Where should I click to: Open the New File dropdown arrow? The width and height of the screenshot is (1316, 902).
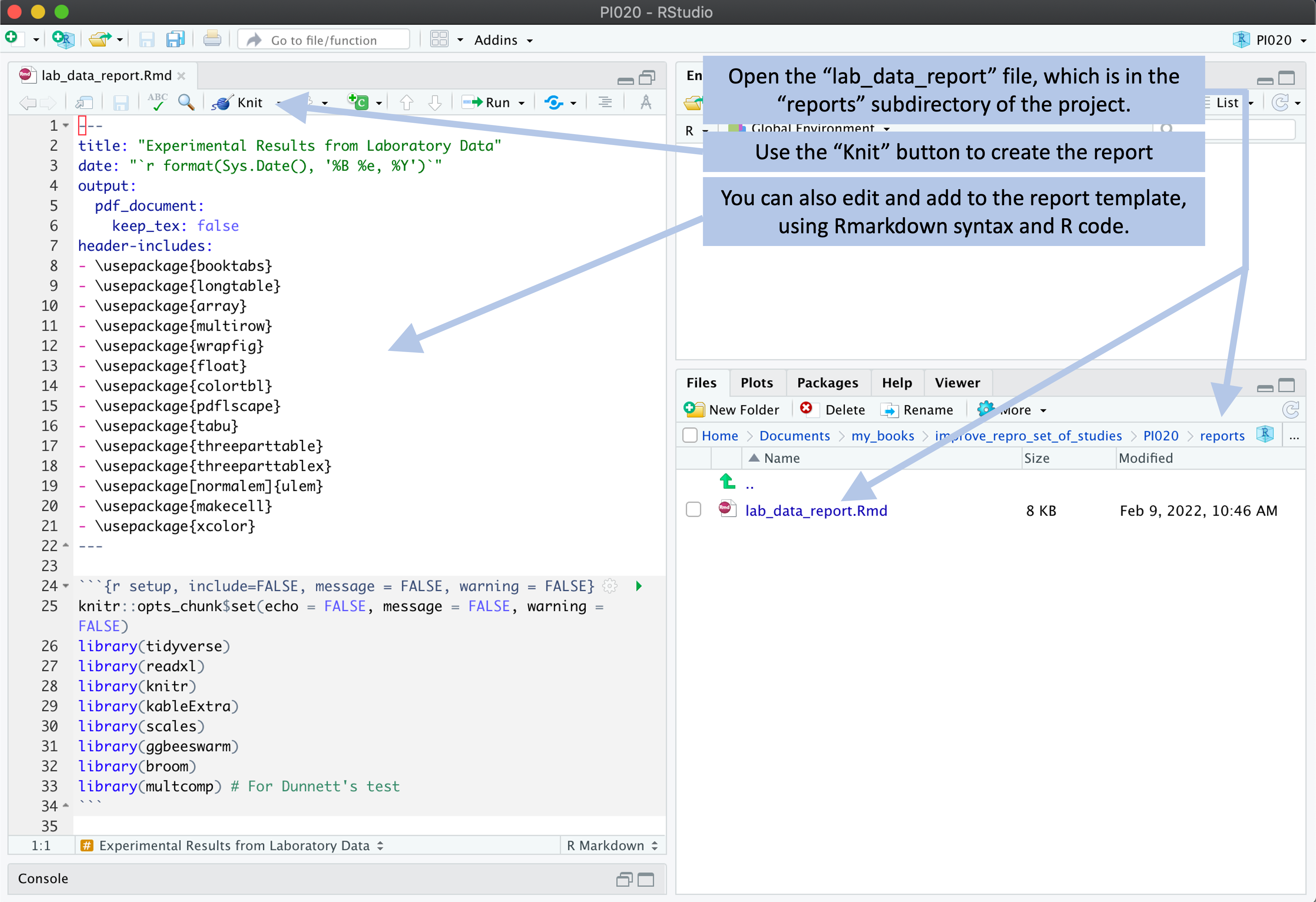coord(36,40)
